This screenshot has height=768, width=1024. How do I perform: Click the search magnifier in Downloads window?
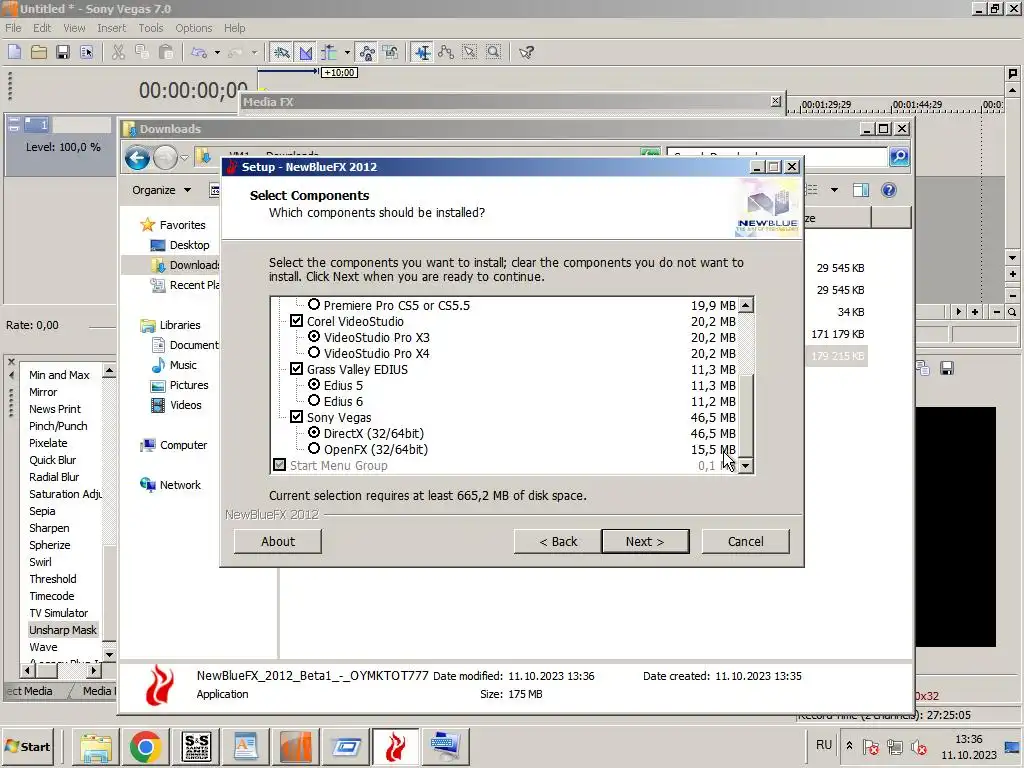[x=899, y=157]
